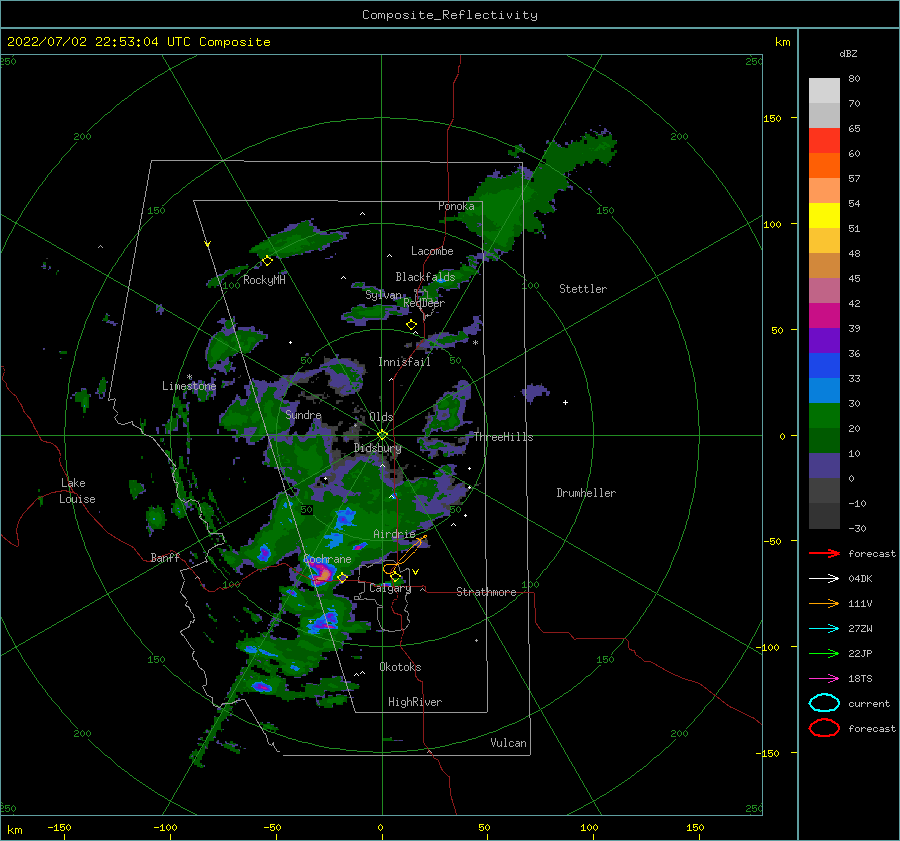Click the Olds city label
The width and height of the screenshot is (900, 841).
point(381,417)
